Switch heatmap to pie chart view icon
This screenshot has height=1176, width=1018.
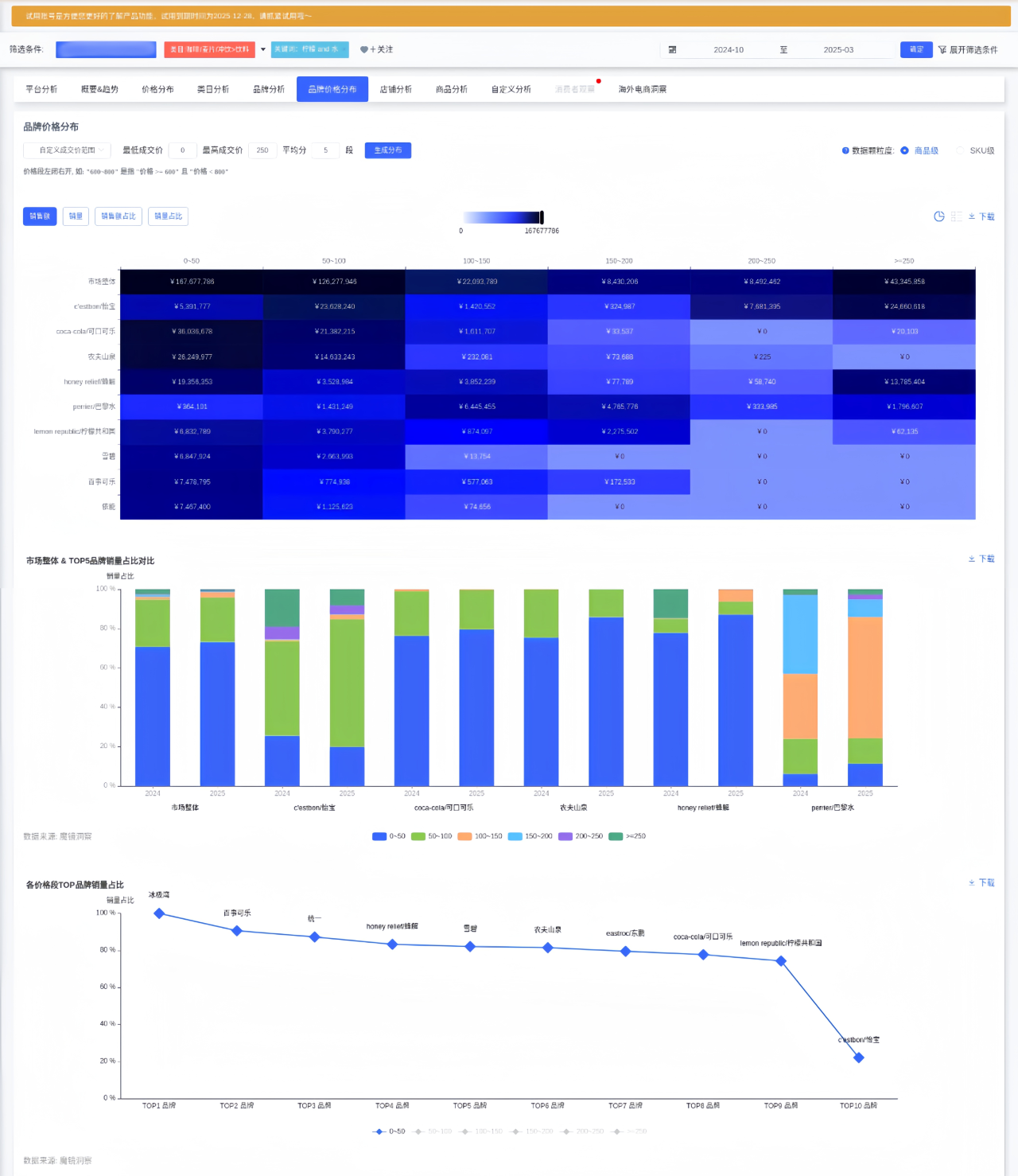tap(939, 216)
